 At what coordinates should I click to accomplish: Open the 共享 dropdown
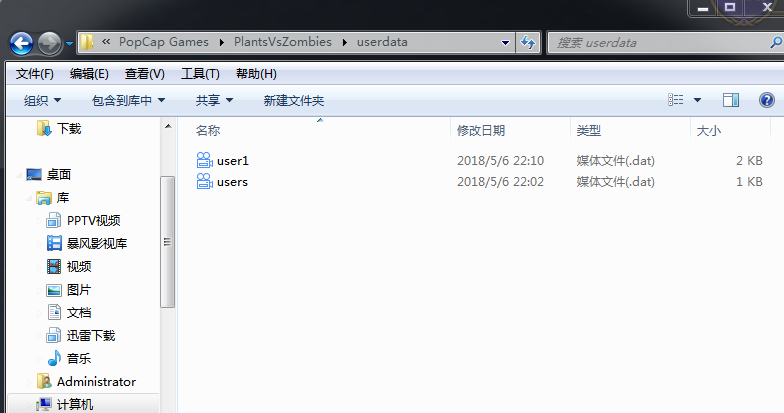pos(214,100)
